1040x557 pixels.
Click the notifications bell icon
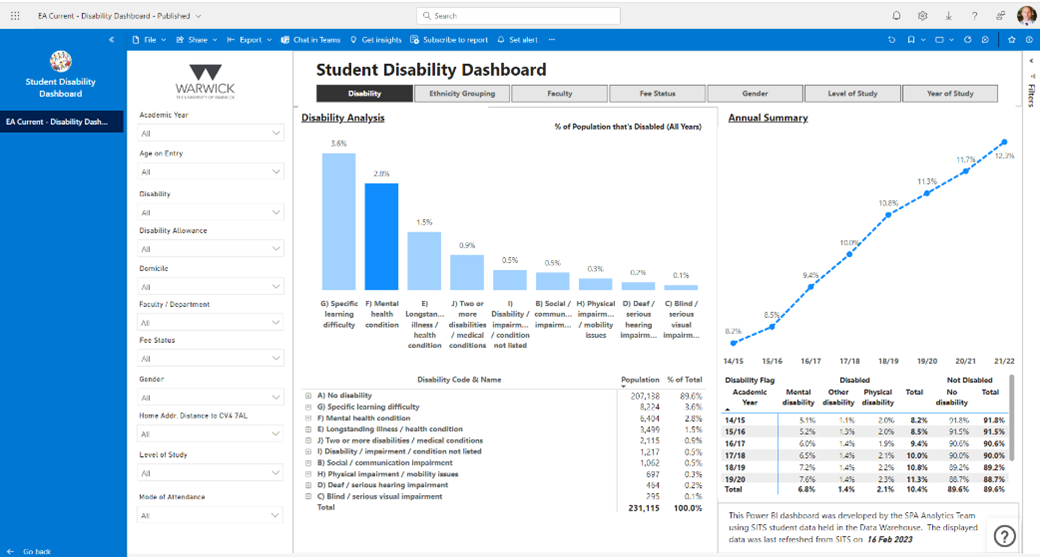tap(896, 16)
